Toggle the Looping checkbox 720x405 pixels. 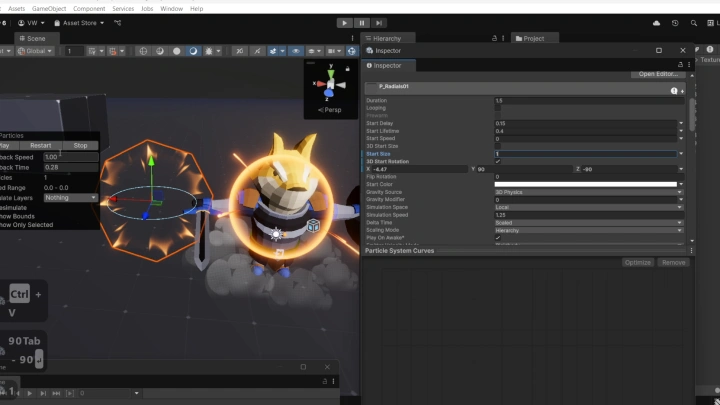point(498,108)
